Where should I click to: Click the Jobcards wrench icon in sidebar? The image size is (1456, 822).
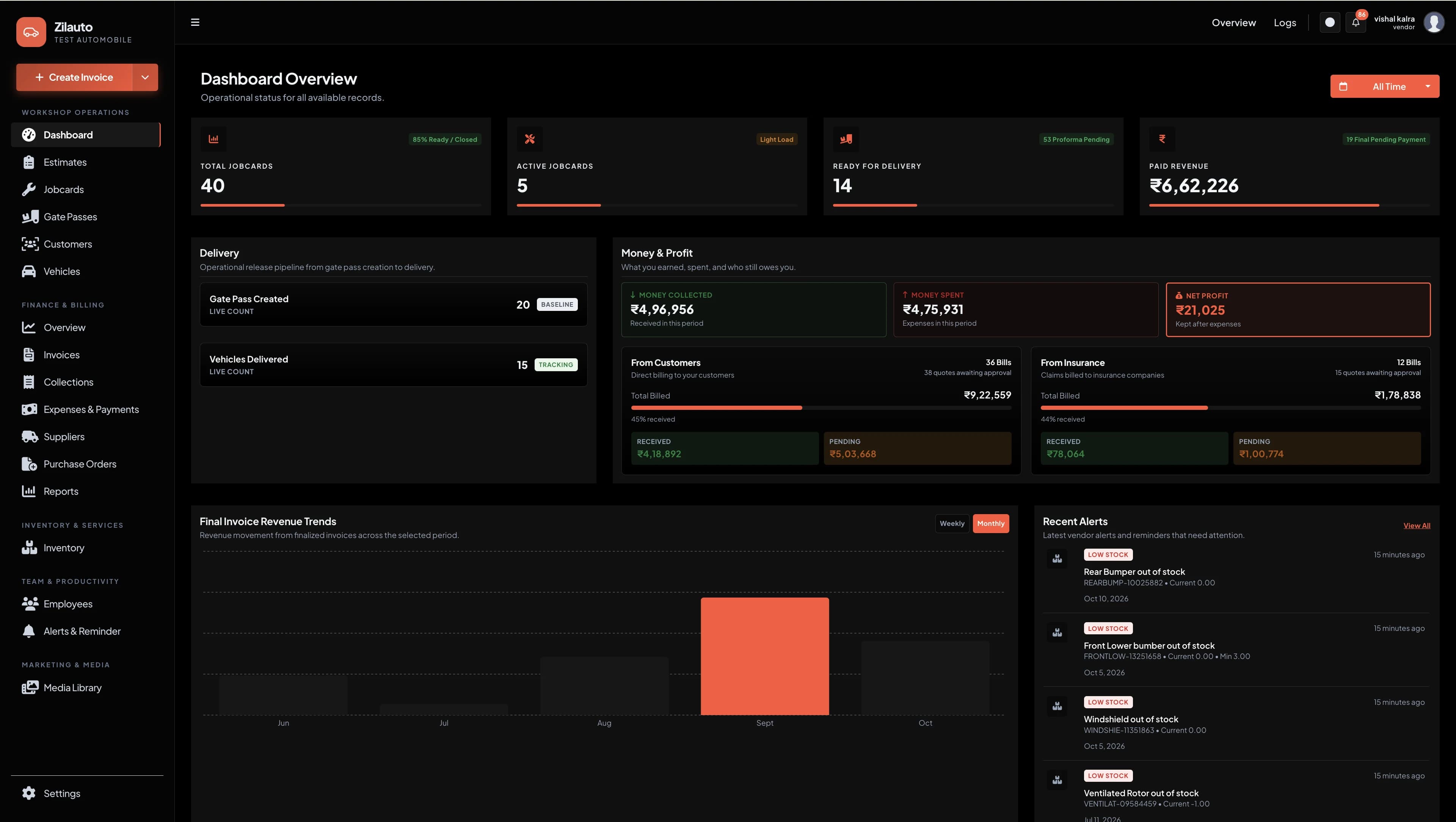(29, 190)
